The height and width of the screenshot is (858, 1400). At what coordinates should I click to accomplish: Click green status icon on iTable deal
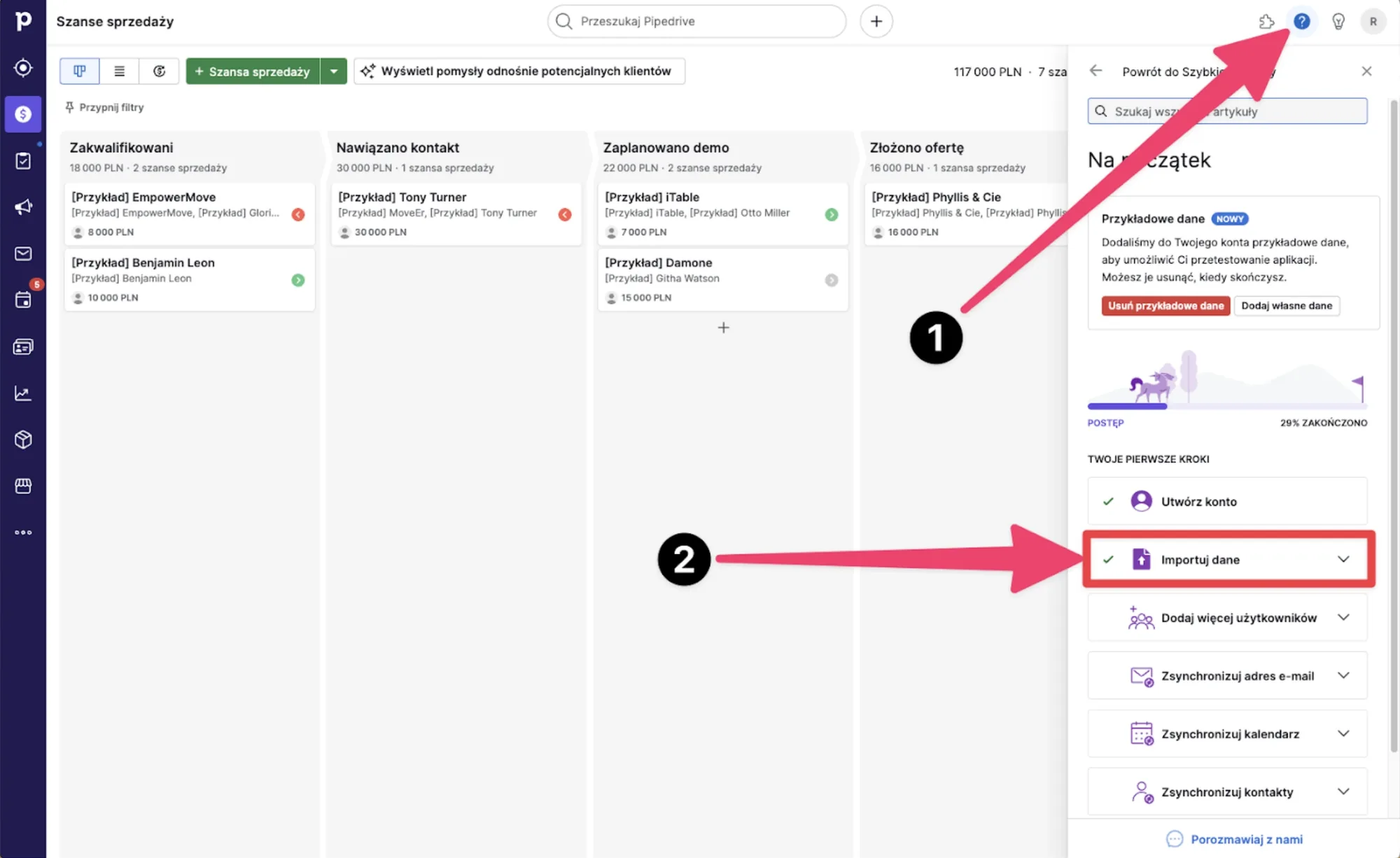tap(832, 215)
